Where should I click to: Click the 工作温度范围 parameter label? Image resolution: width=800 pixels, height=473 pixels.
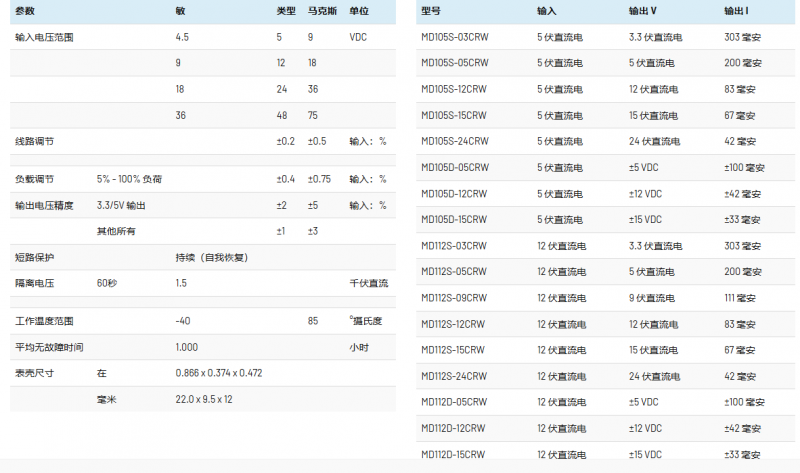(x=44, y=321)
